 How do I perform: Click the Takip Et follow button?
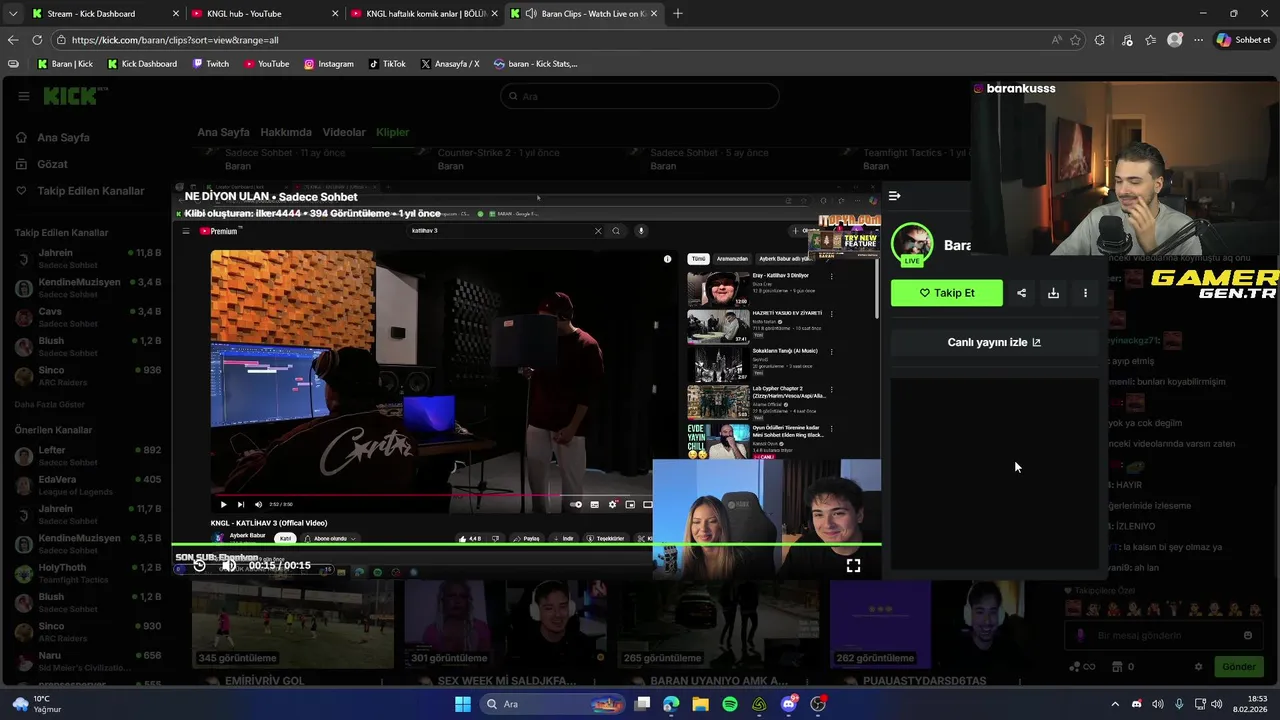click(x=947, y=293)
